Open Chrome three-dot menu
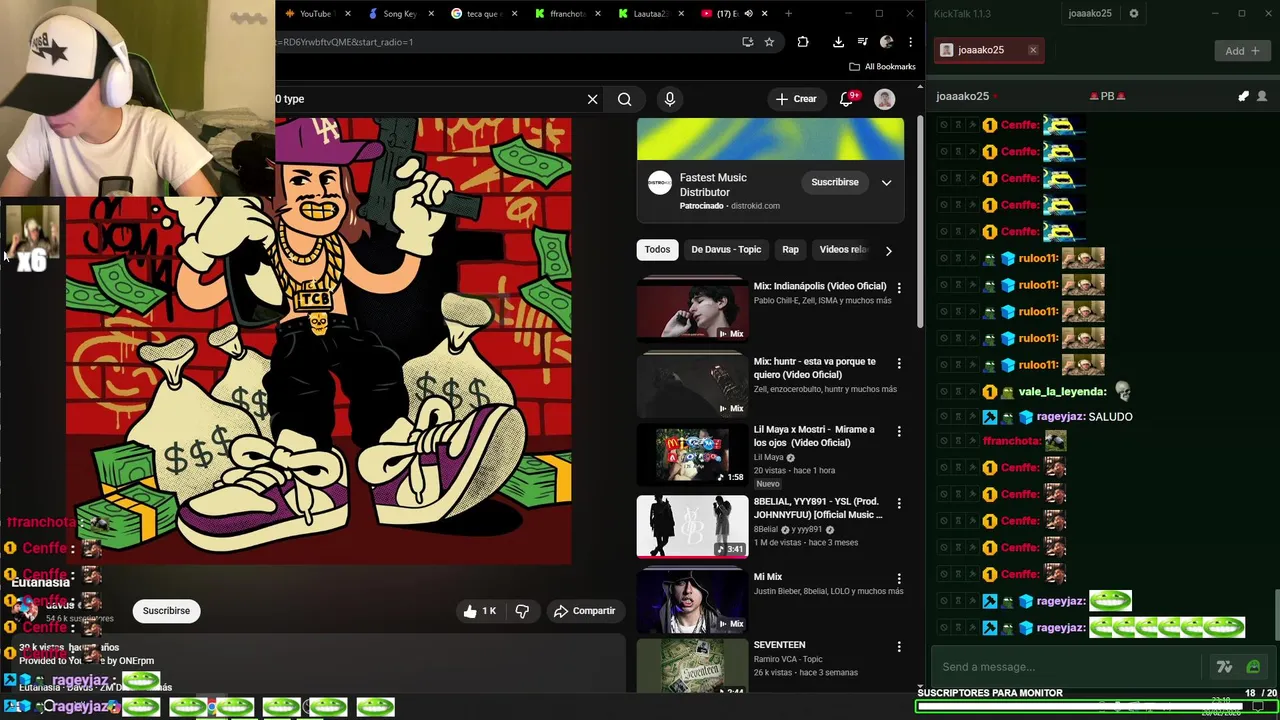The height and width of the screenshot is (720, 1280). (x=910, y=42)
